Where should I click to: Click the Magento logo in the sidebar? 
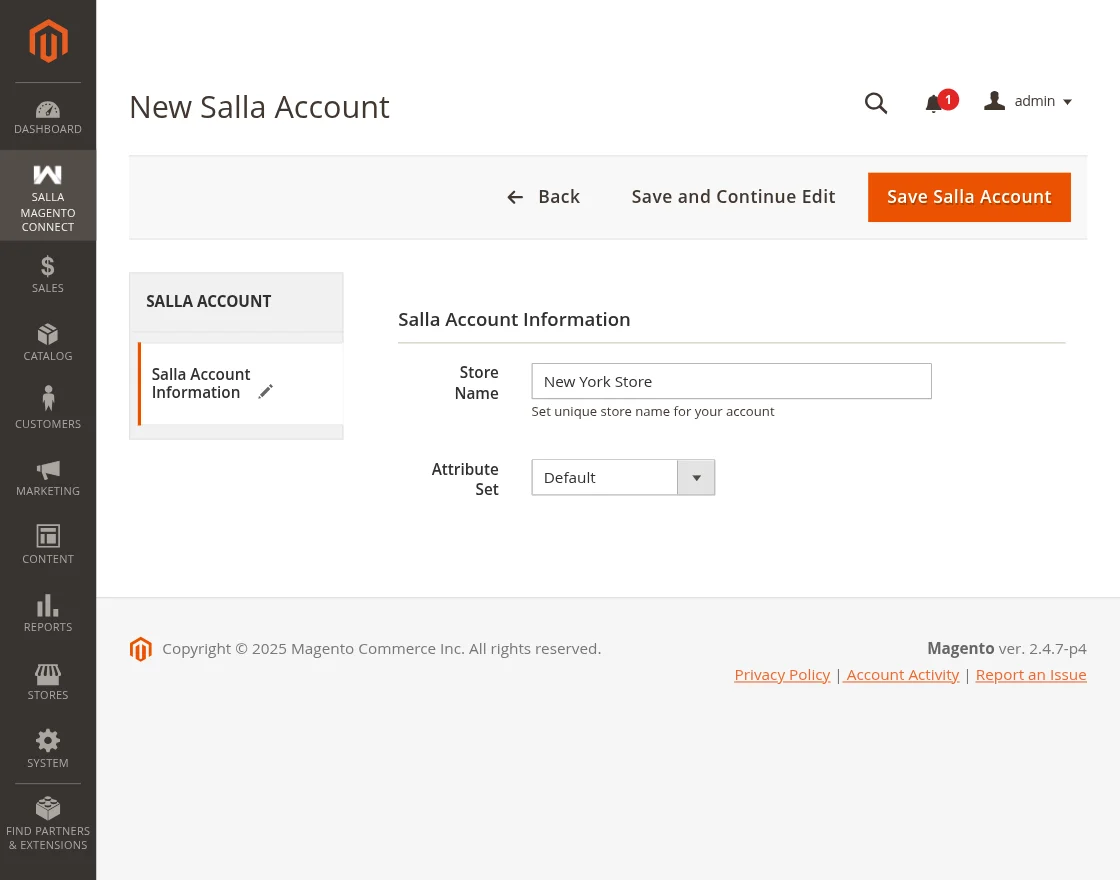[x=47, y=41]
